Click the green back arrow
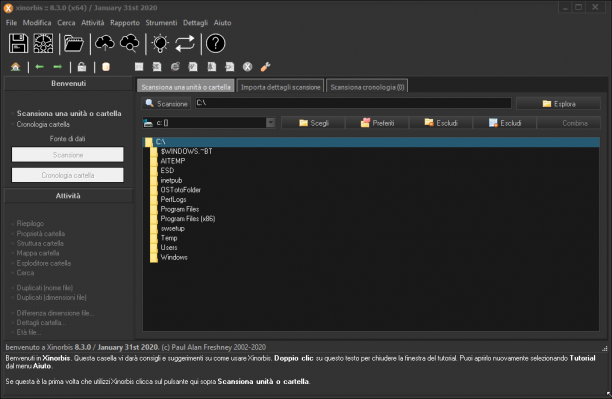 (39, 67)
